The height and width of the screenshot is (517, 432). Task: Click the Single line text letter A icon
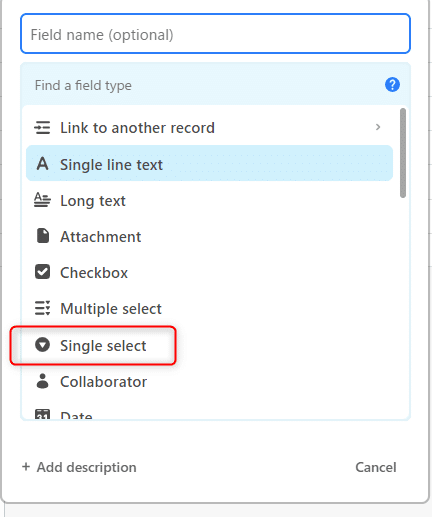(42, 164)
